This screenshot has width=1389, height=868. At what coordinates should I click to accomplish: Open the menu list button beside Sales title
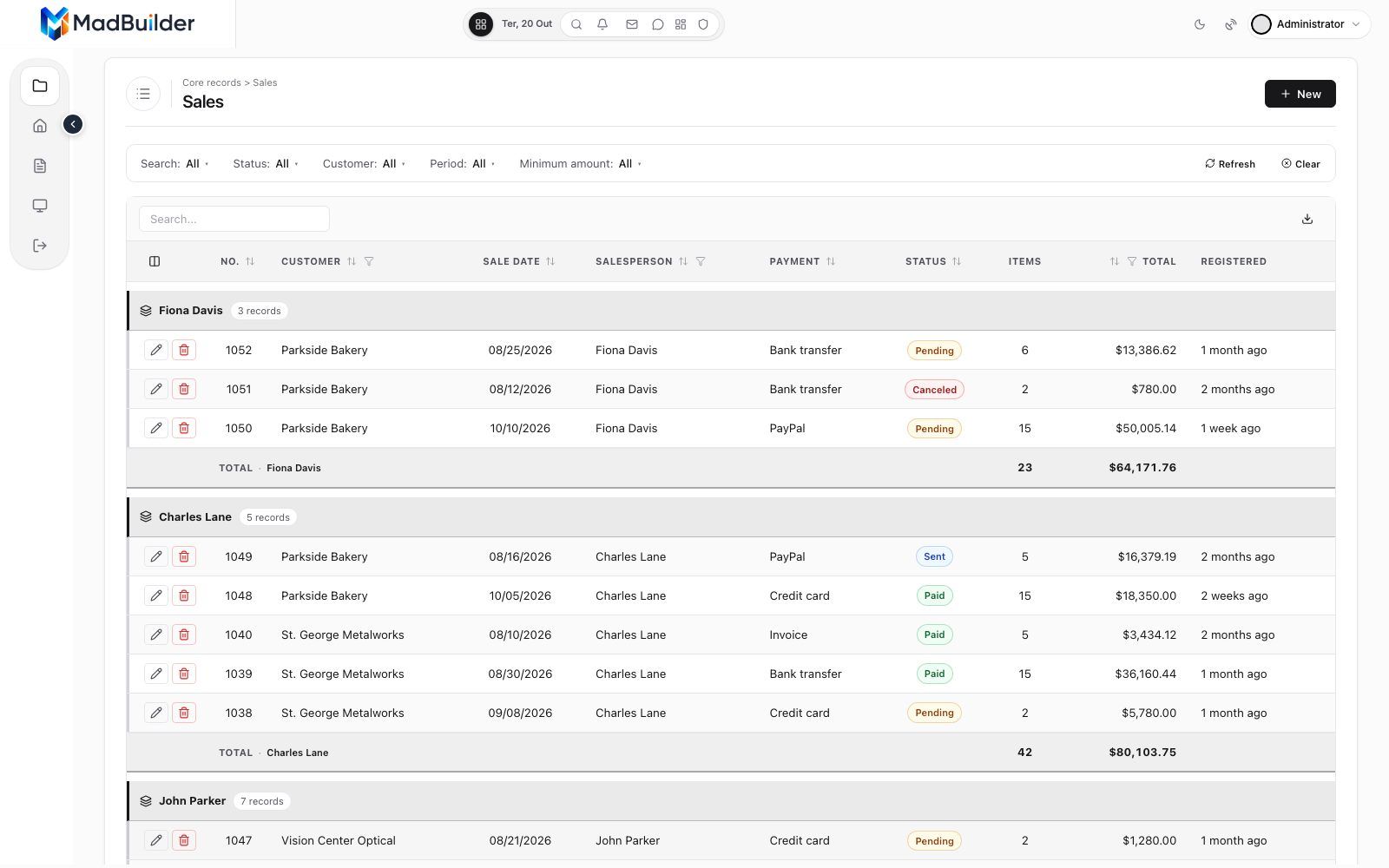pos(143,94)
